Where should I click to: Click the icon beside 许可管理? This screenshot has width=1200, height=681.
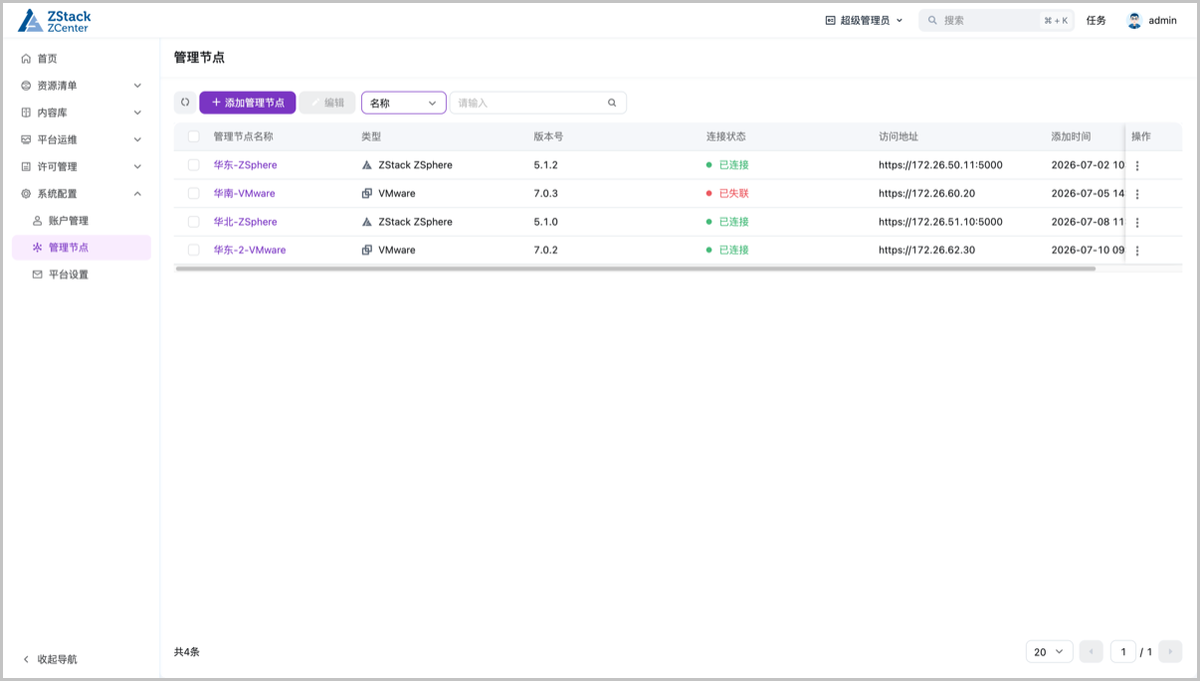click(26, 167)
